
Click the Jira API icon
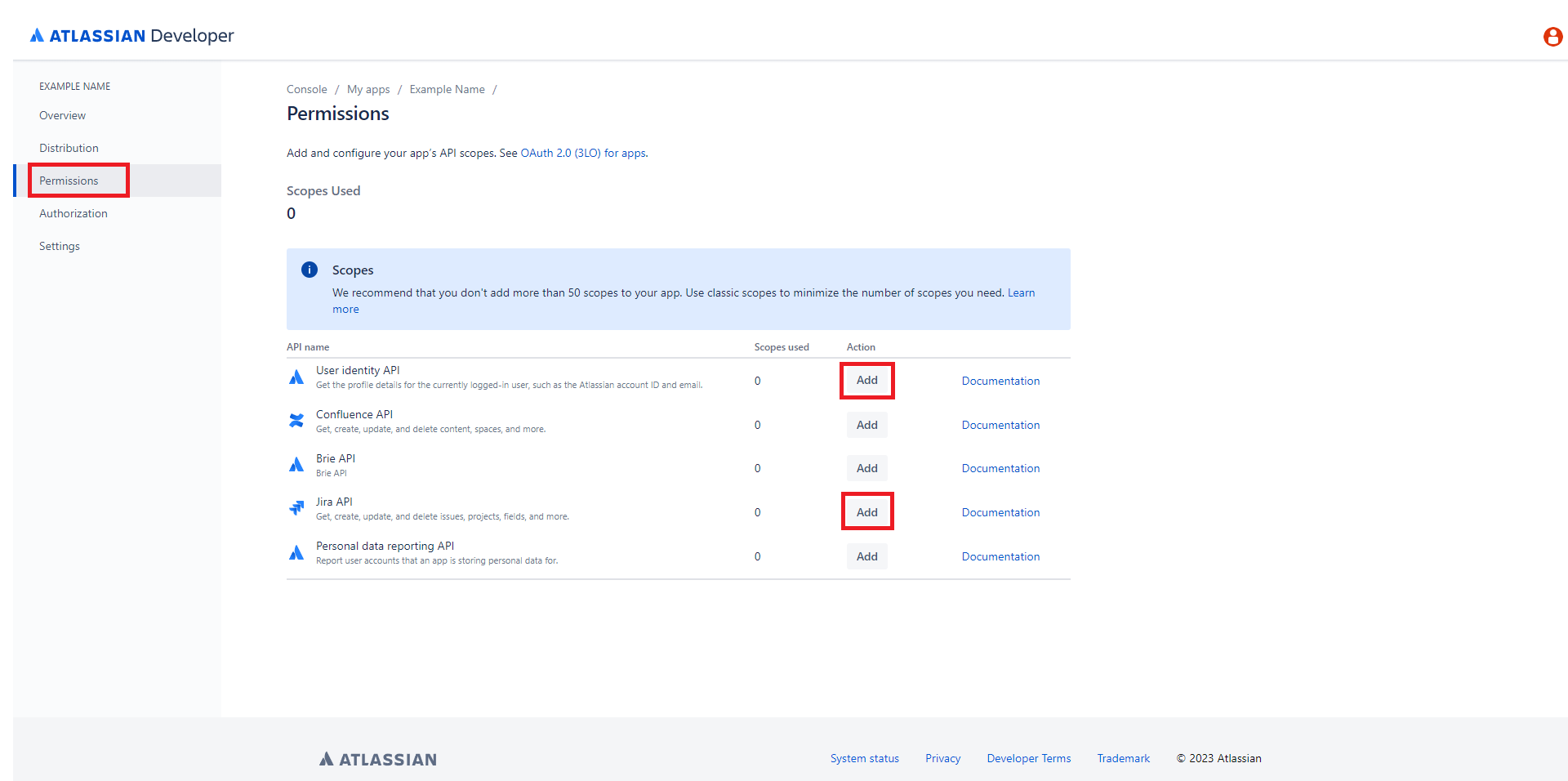pyautogui.click(x=296, y=508)
